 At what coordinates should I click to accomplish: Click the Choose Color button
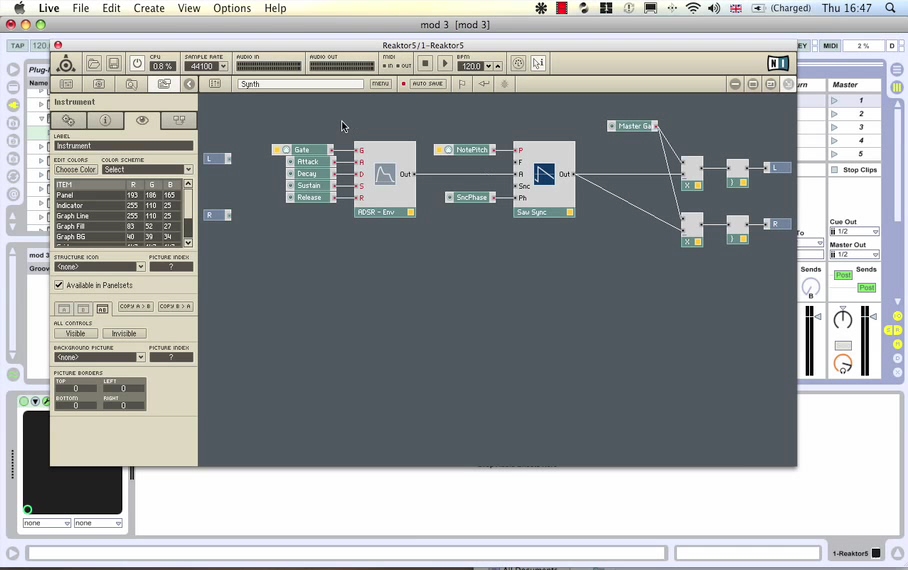tap(75, 170)
